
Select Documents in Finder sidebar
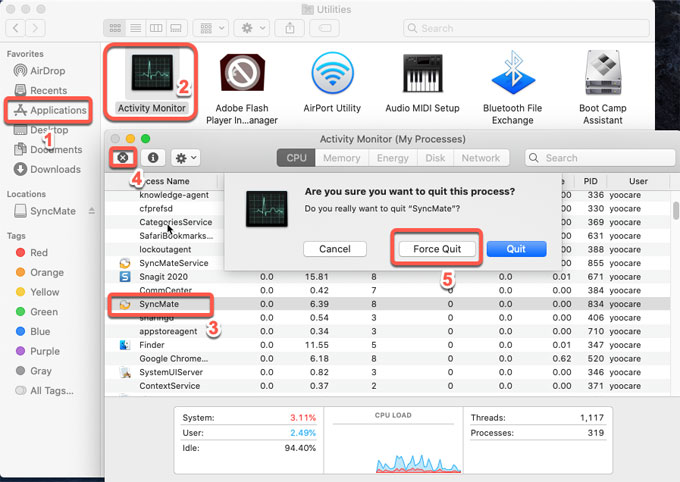pos(48,150)
